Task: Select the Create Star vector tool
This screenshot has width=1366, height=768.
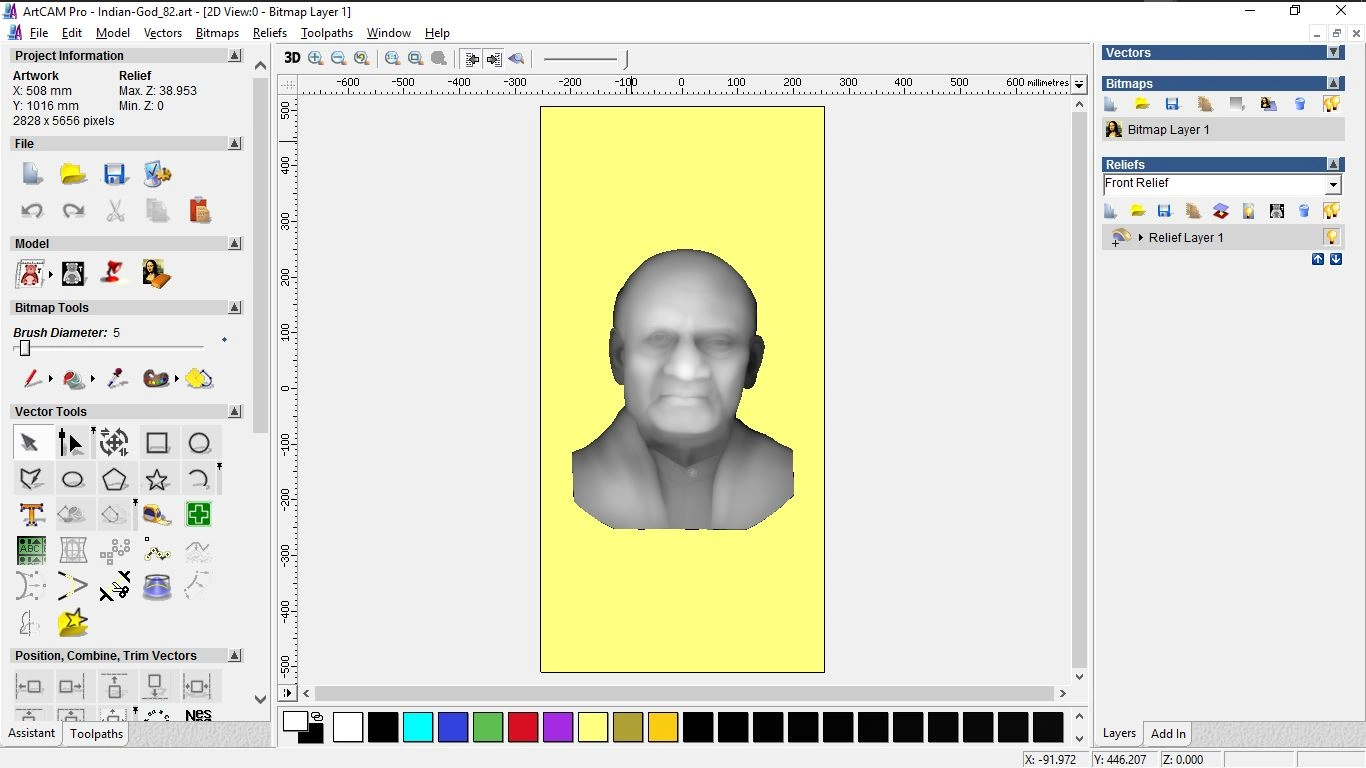Action: pyautogui.click(x=157, y=478)
